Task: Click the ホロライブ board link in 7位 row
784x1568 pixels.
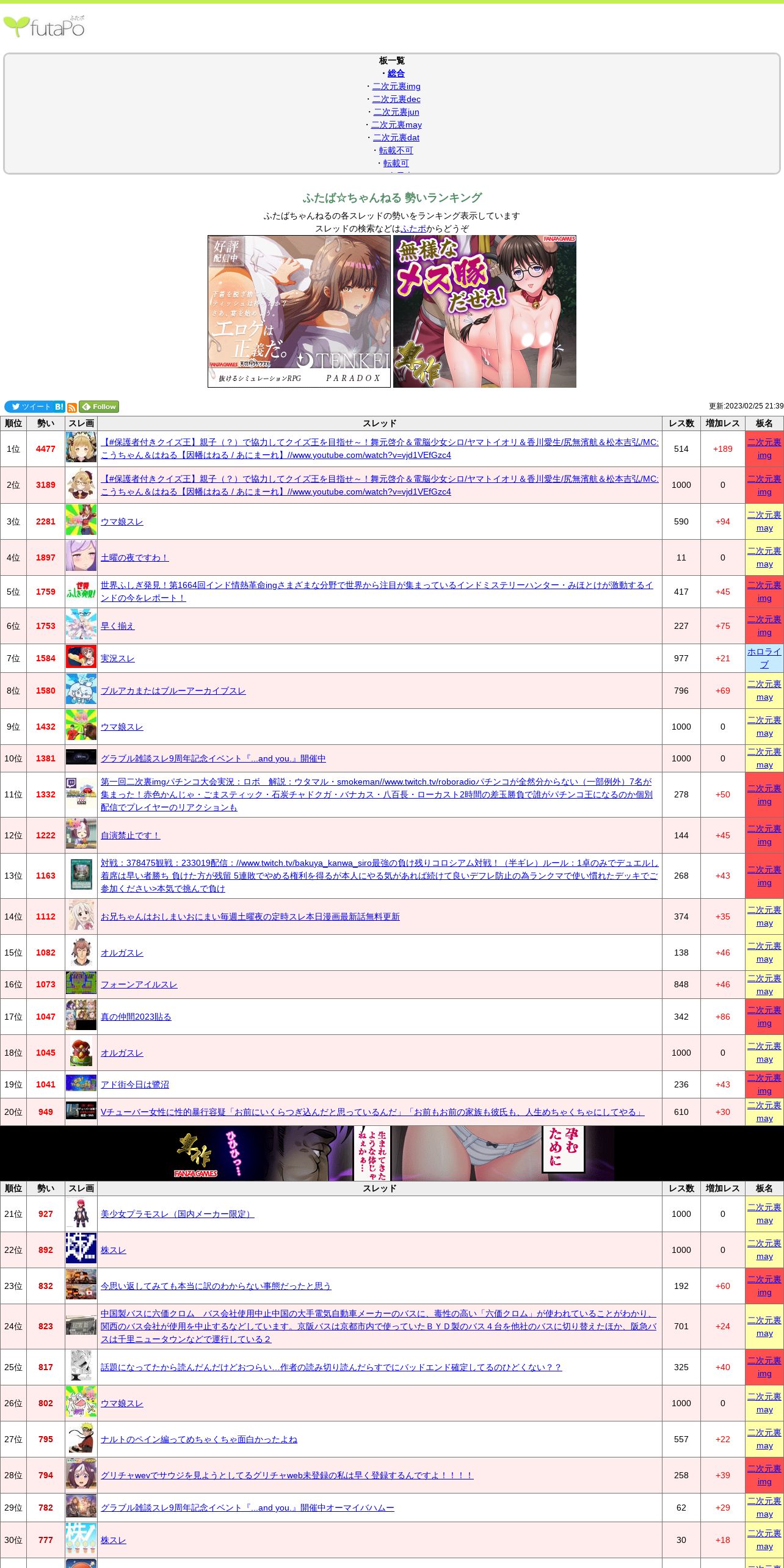Action: click(764, 658)
